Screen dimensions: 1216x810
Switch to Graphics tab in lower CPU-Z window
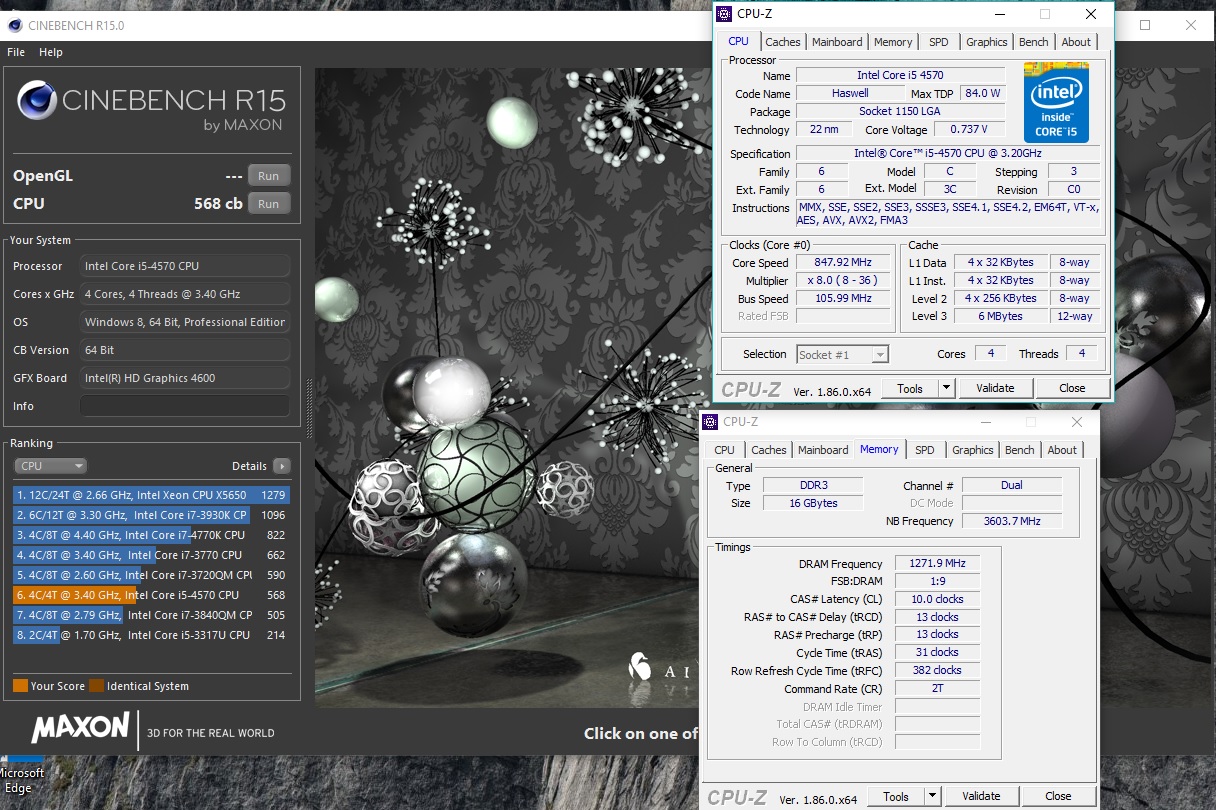(973, 450)
